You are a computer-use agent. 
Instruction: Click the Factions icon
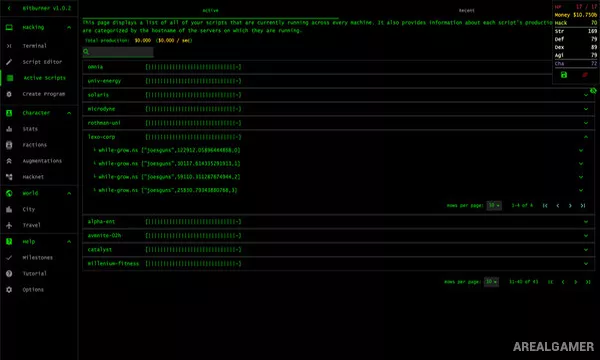tap(9, 145)
